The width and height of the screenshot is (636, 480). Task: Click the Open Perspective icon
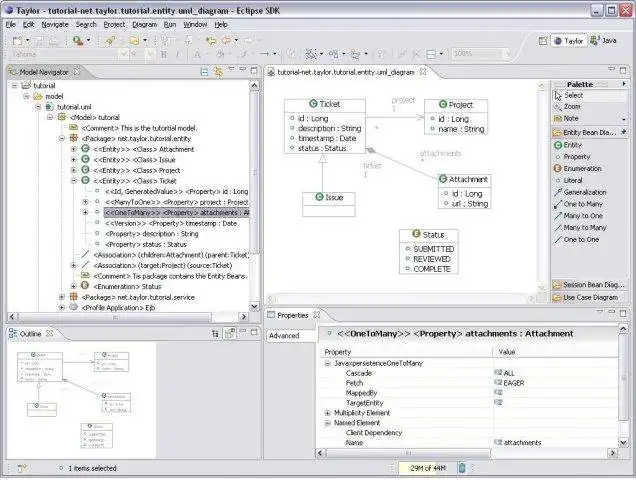pyautogui.click(x=543, y=41)
